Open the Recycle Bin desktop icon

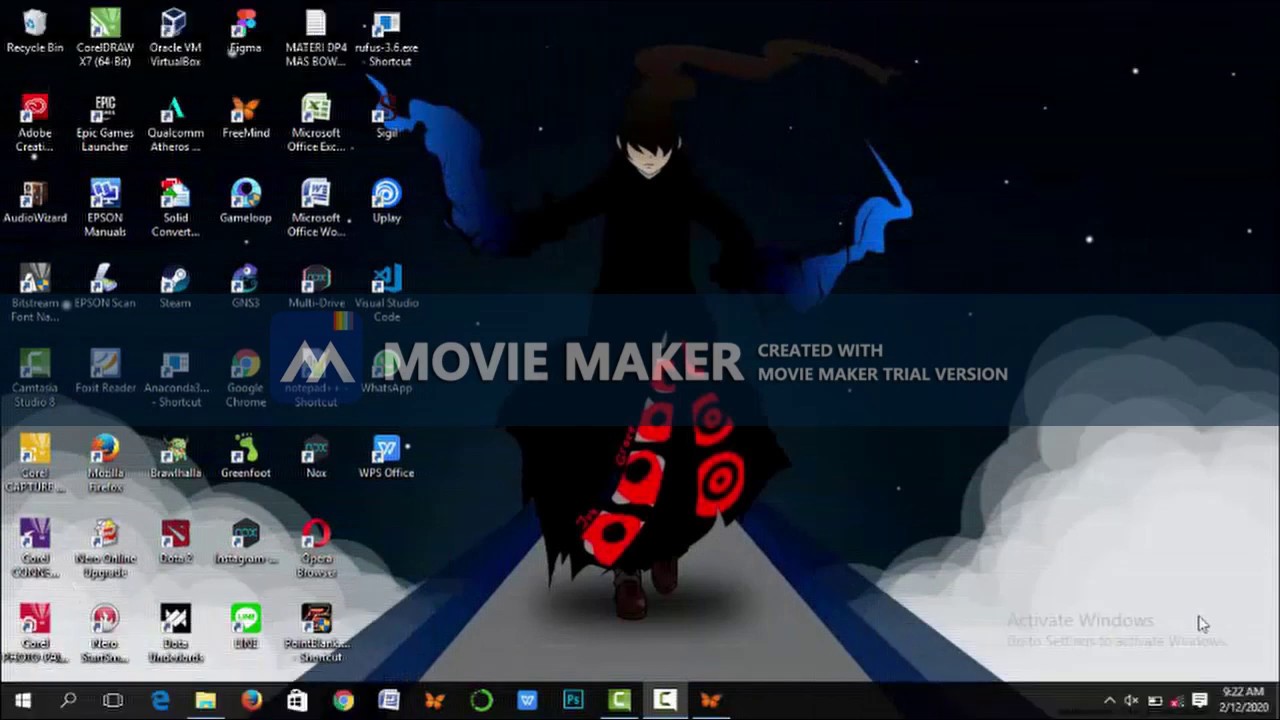[34, 32]
